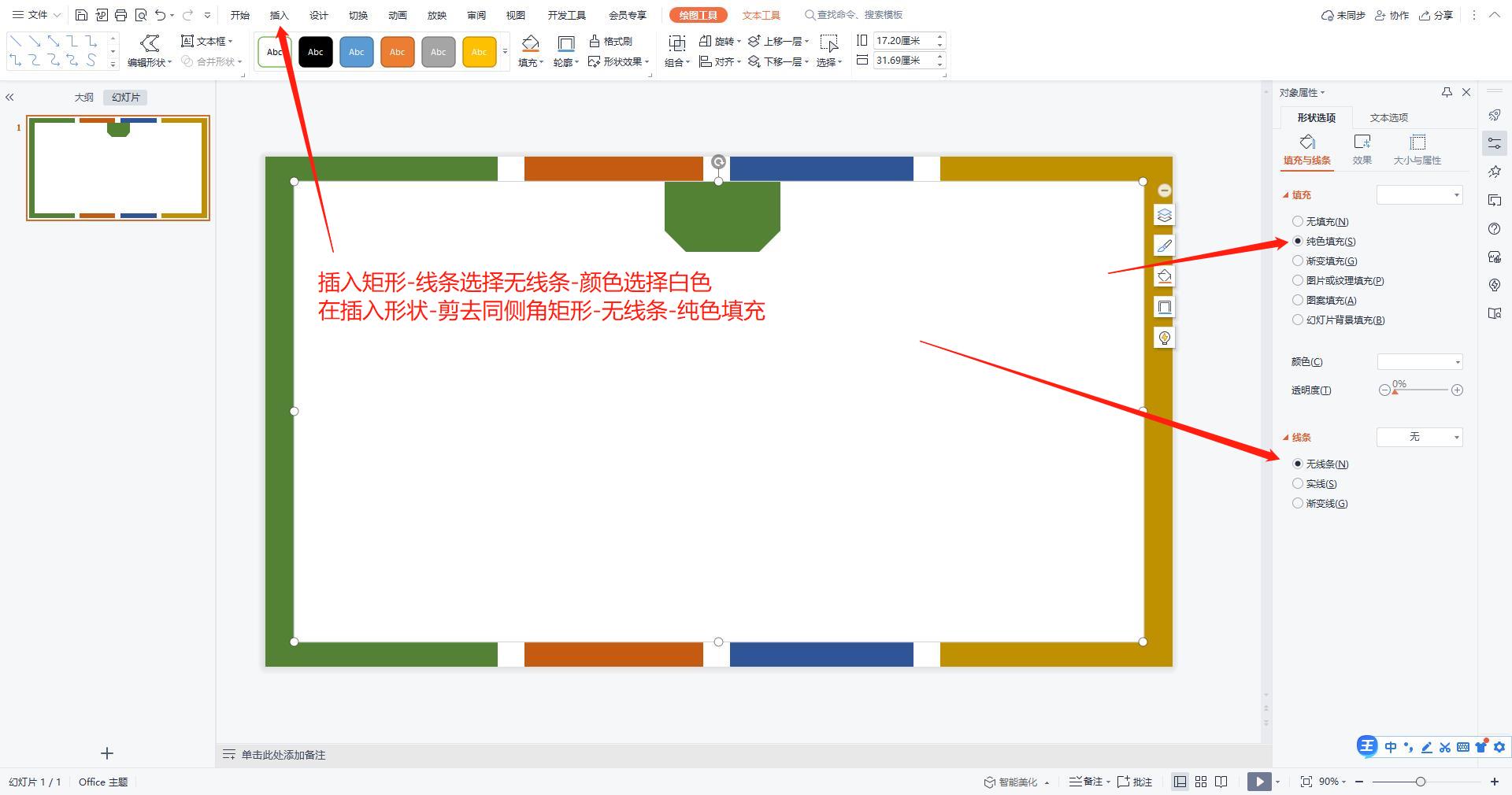Click the 轮廓 outline icon
Image resolution: width=1512 pixels, height=795 pixels.
tap(565, 44)
